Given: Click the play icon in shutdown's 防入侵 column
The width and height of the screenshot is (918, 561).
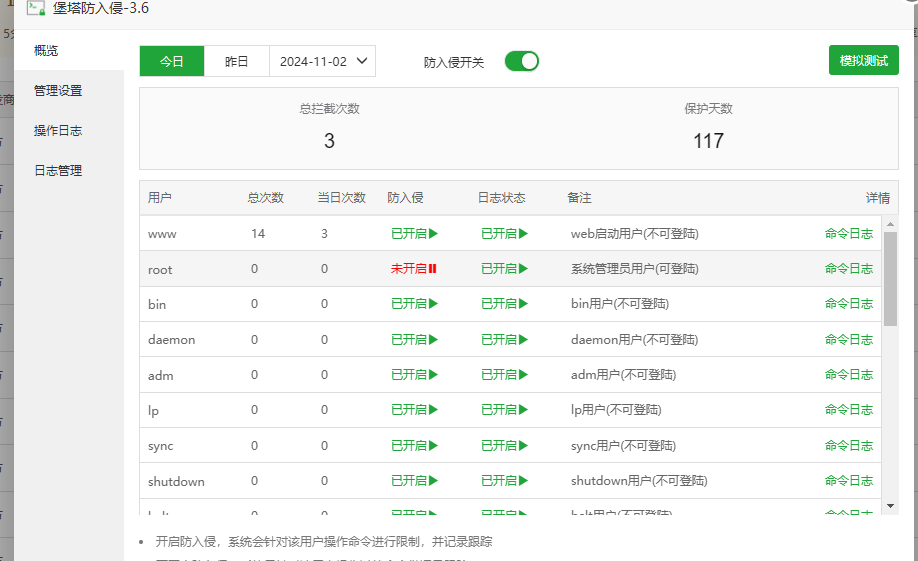Looking at the screenshot, I should [433, 481].
